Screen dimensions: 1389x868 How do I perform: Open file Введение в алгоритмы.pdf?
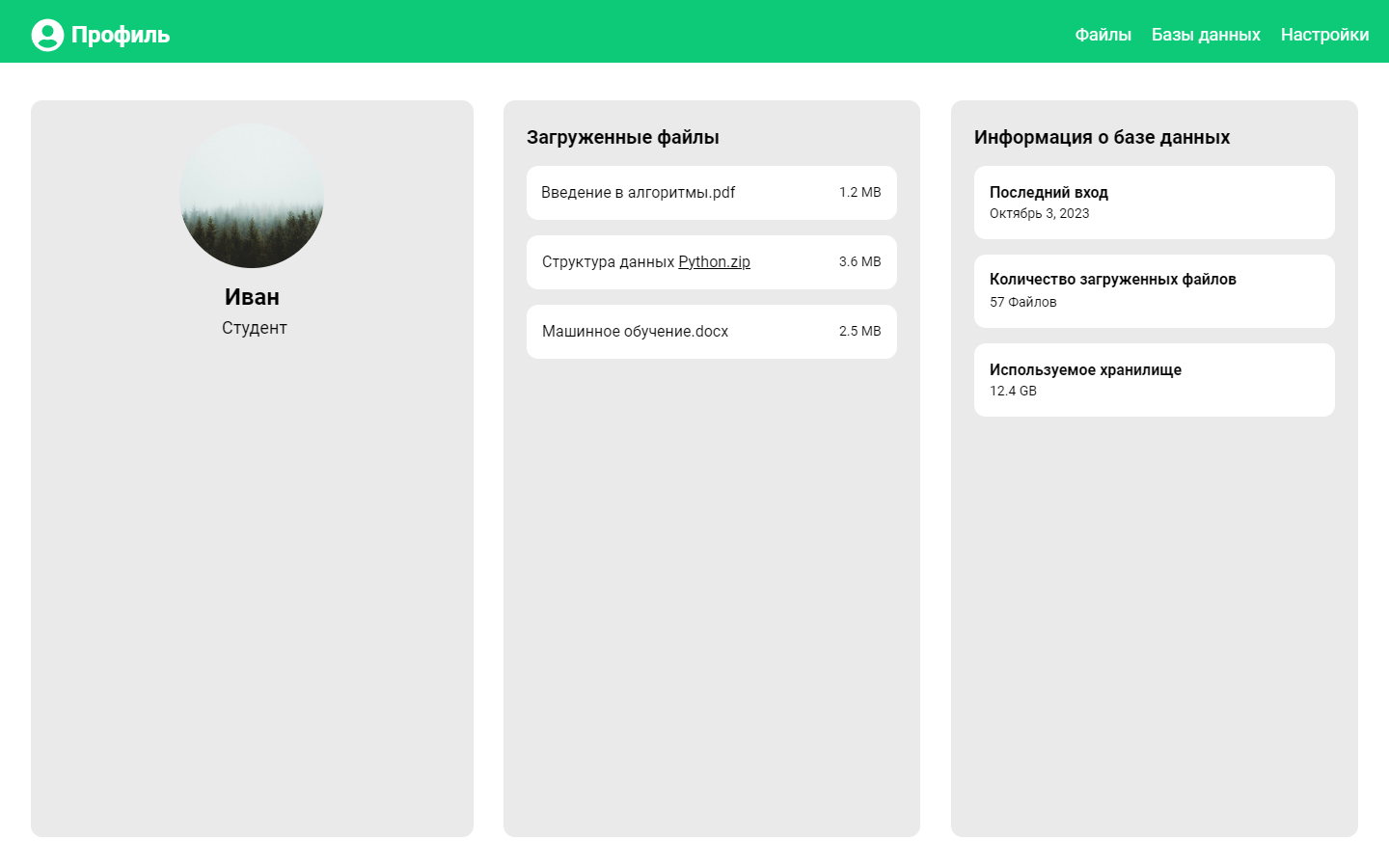point(711,193)
